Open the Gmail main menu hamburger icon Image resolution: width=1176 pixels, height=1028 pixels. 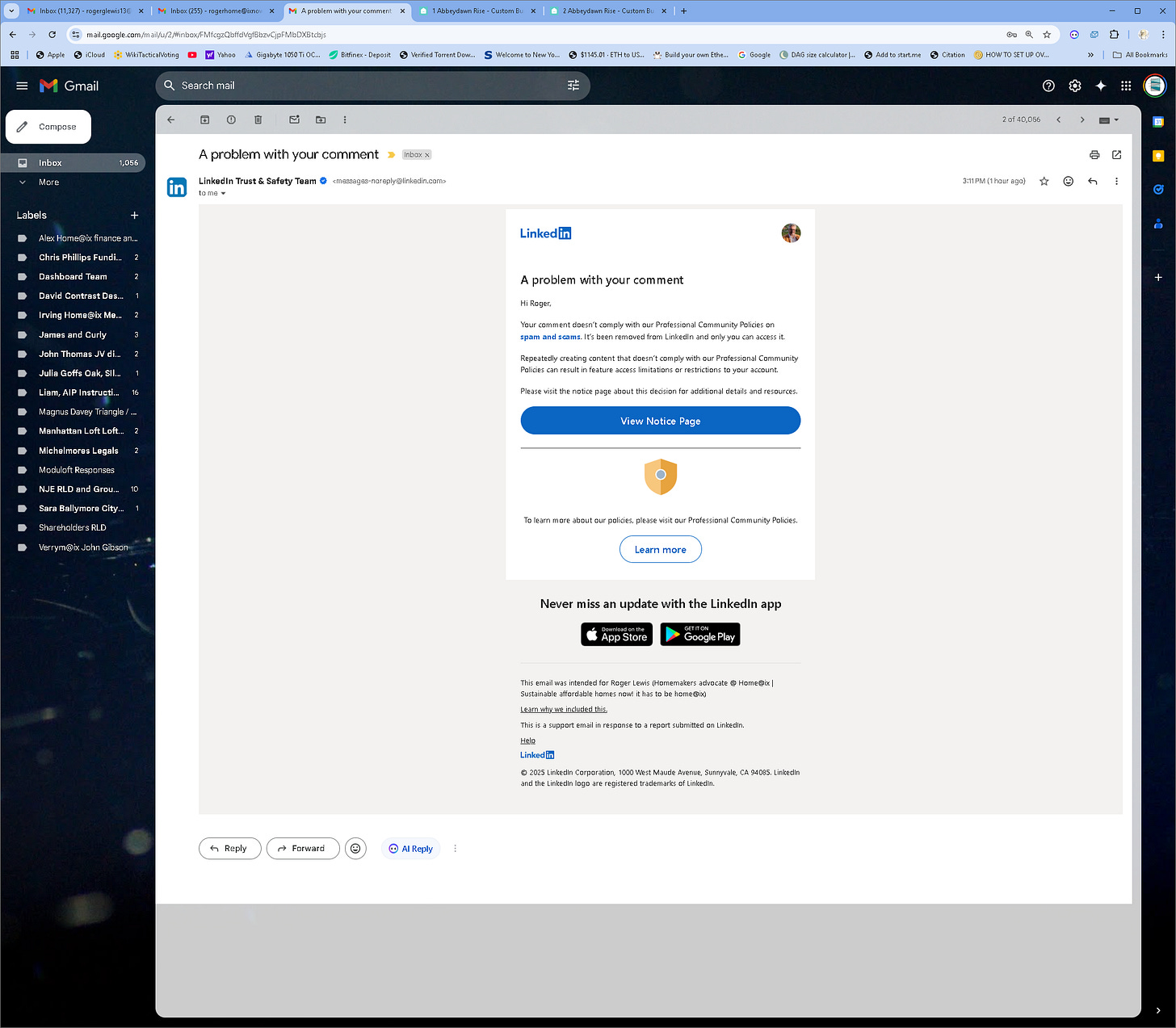[22, 86]
